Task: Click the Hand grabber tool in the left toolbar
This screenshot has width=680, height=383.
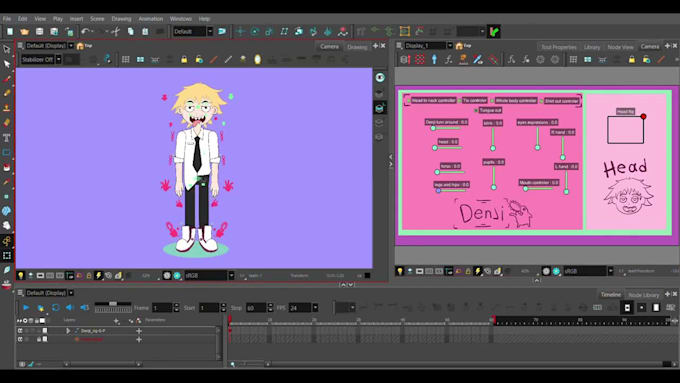Action: [7, 225]
